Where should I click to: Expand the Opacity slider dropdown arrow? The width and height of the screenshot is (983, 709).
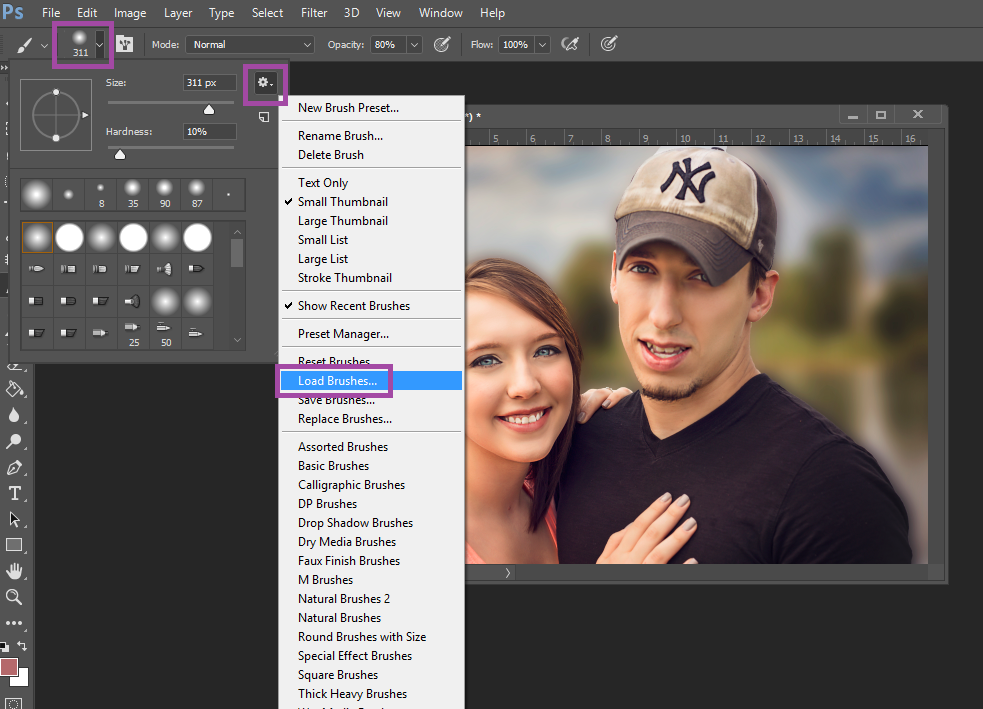[x=414, y=45]
